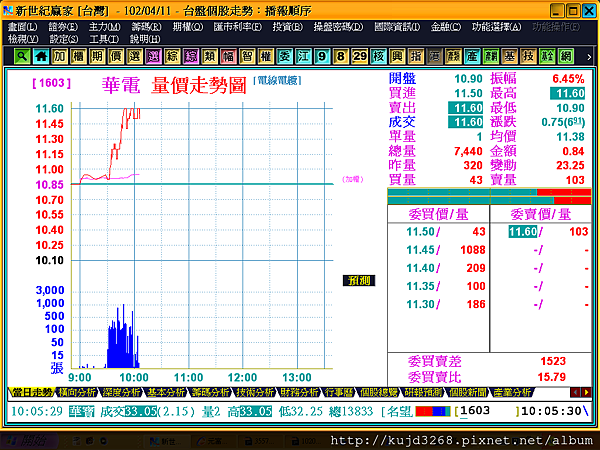The height and width of the screenshot is (450, 600).
Task: Click the tab scroll left arrow
Action: 575,392
